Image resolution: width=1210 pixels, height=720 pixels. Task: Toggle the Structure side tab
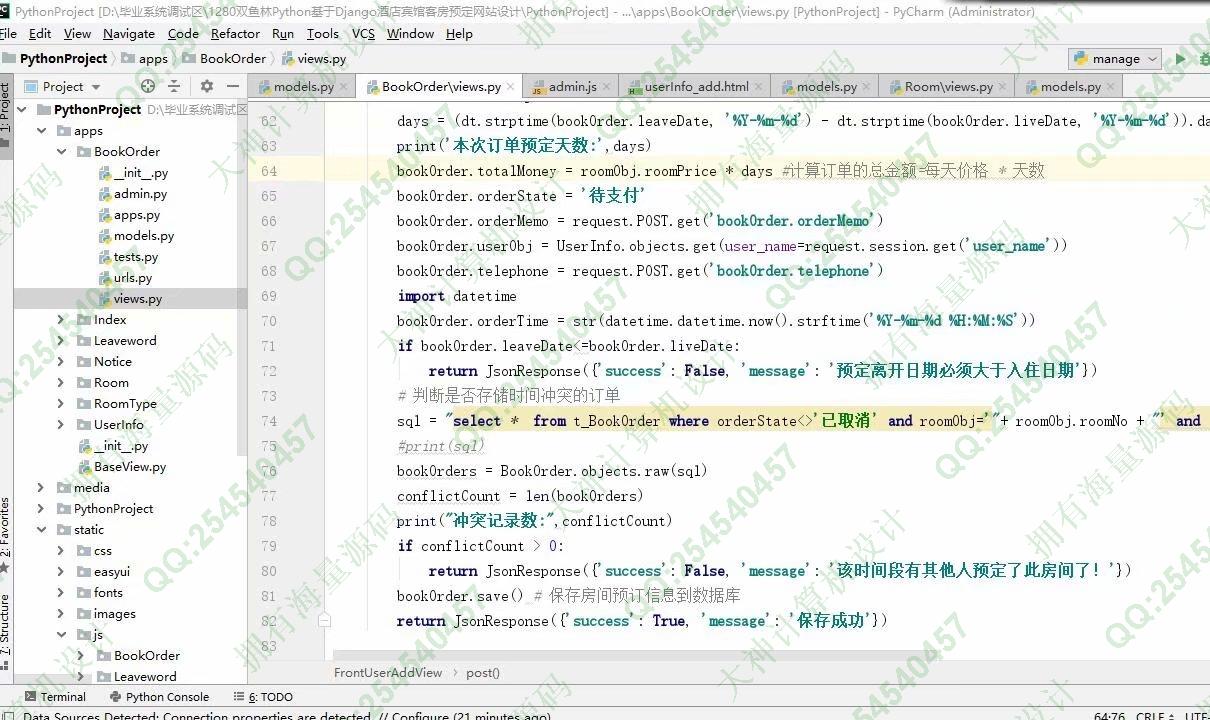[x=6, y=625]
